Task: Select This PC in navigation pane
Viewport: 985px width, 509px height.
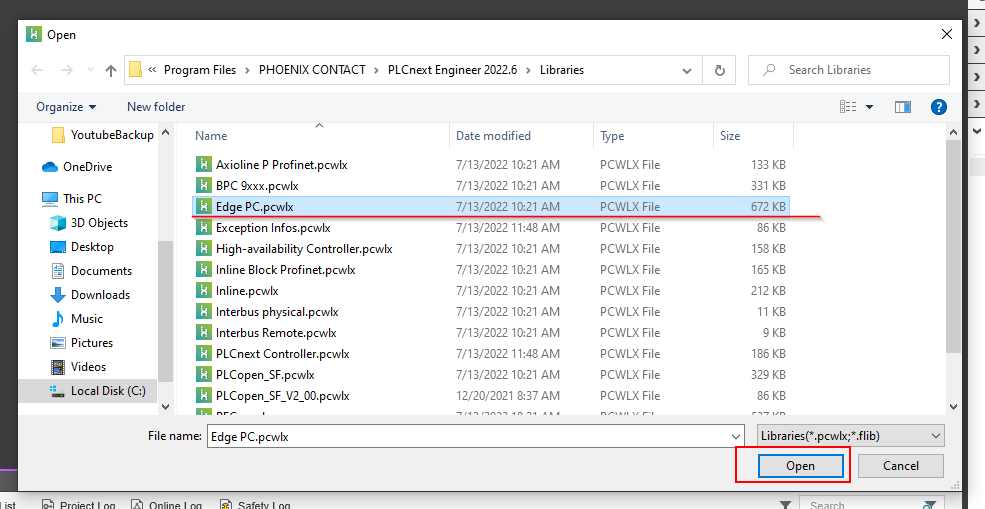Action: tap(71, 199)
